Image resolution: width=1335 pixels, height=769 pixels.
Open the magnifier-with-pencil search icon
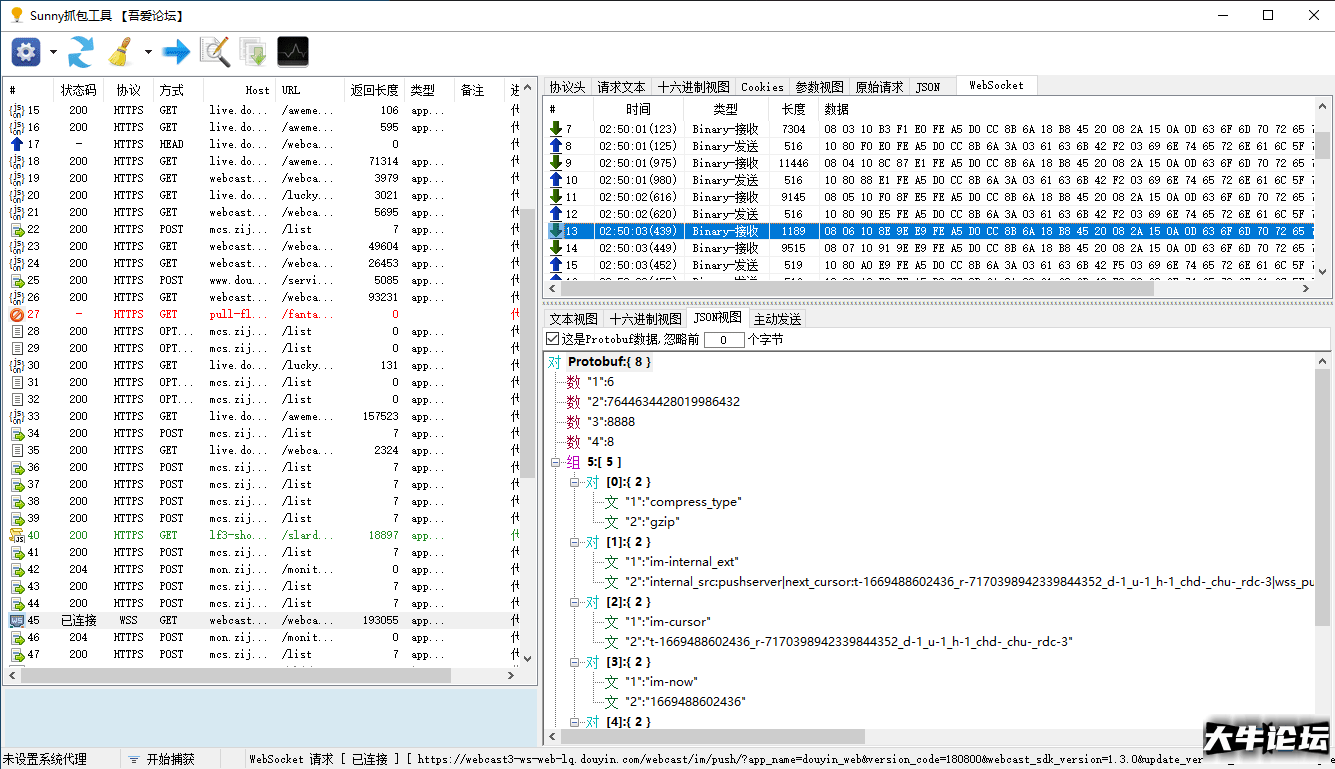click(x=214, y=52)
